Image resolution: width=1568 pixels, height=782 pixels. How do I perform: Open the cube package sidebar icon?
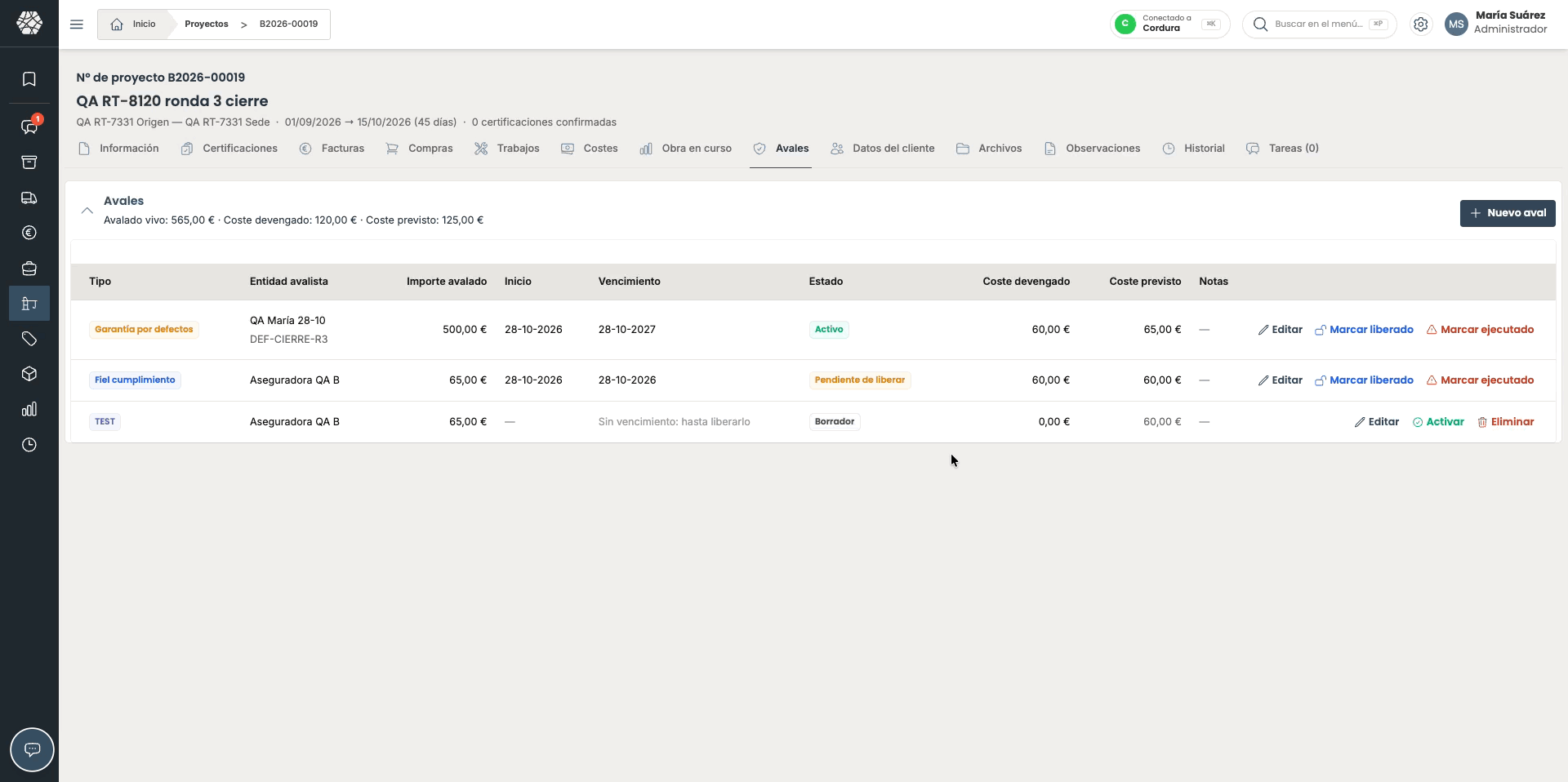coord(29,374)
